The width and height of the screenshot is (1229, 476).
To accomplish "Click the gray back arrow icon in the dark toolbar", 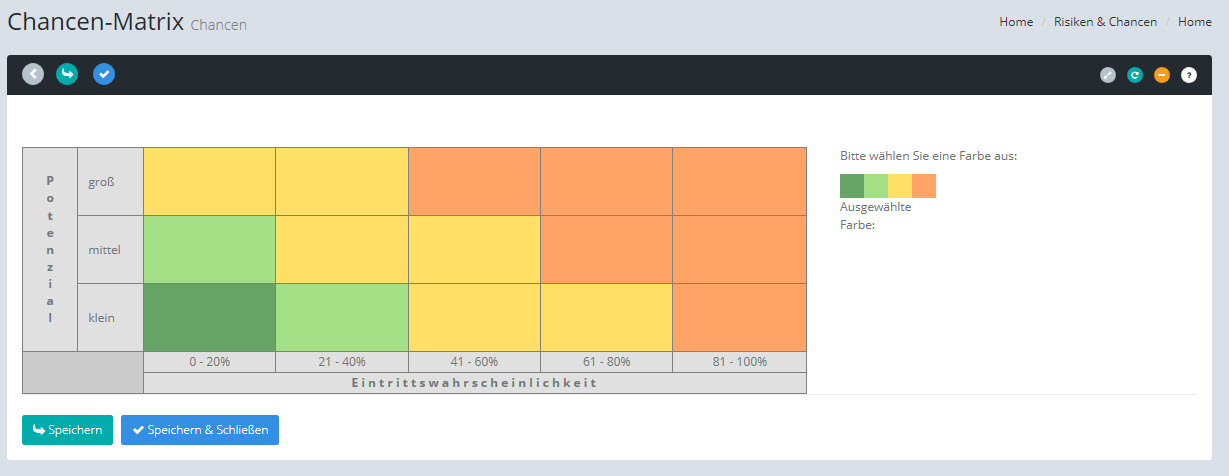I will pyautogui.click(x=33, y=74).
